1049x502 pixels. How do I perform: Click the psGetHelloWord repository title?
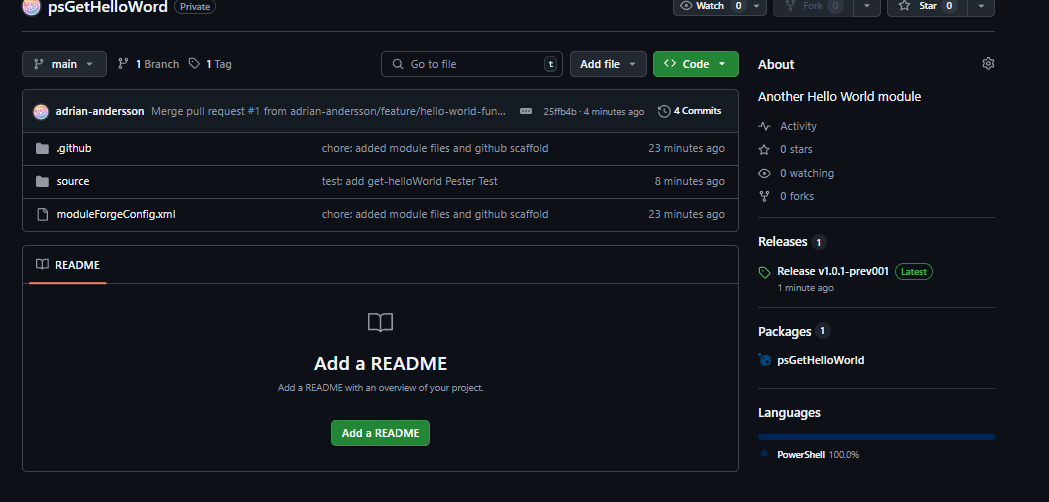(108, 8)
